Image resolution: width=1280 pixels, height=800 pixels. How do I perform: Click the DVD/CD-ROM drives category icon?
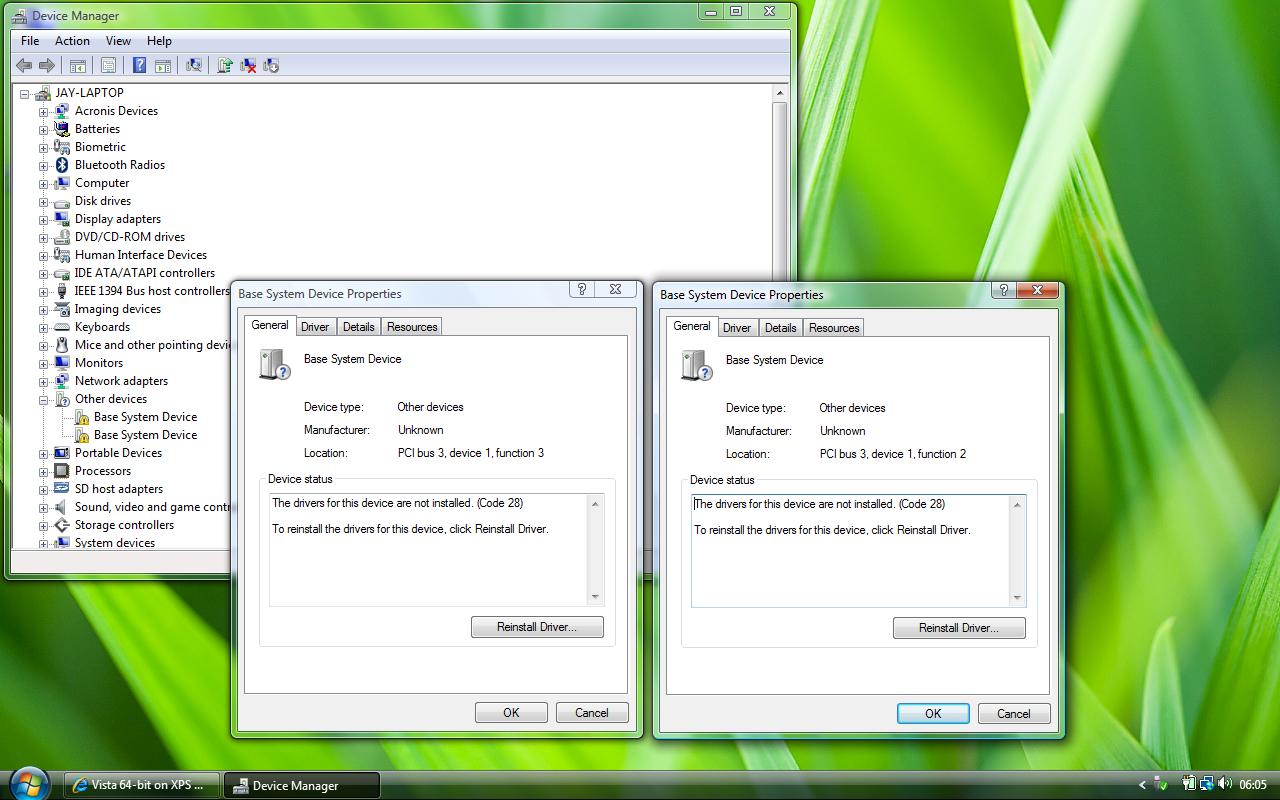click(62, 237)
